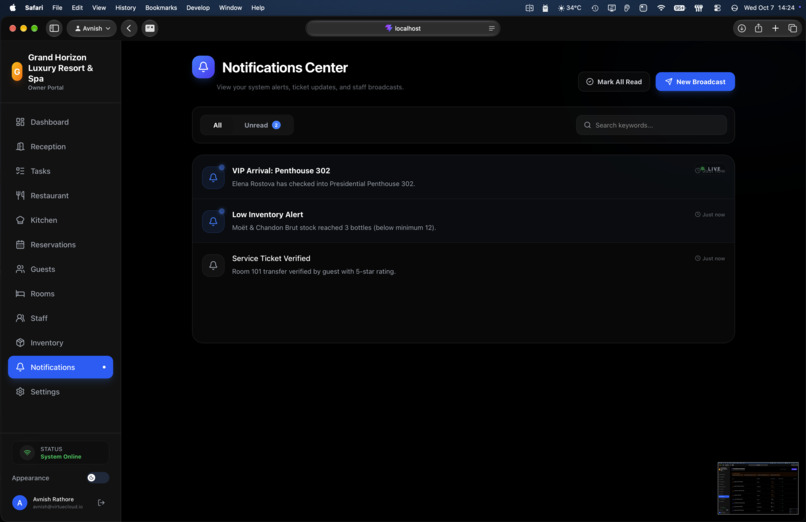
Task: Open Low Inventory Alert notification
Action: pyautogui.click(x=463, y=221)
